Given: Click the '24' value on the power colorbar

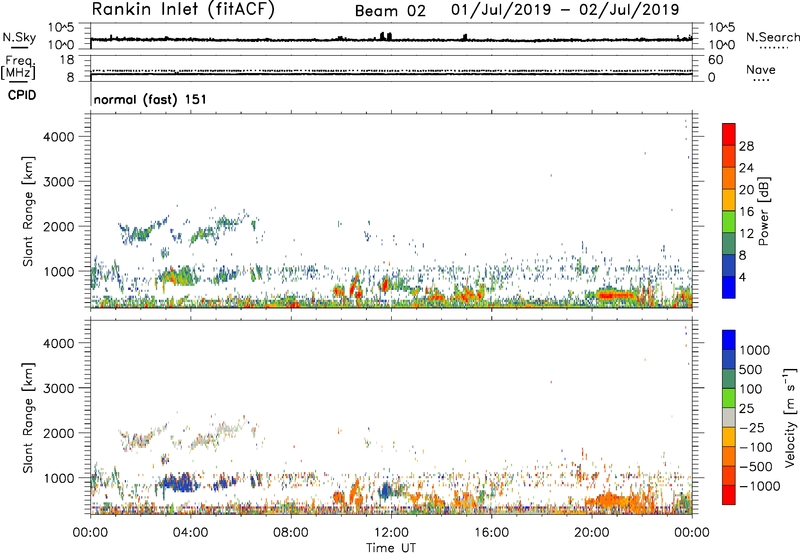Looking at the screenshot, I should (746, 168).
